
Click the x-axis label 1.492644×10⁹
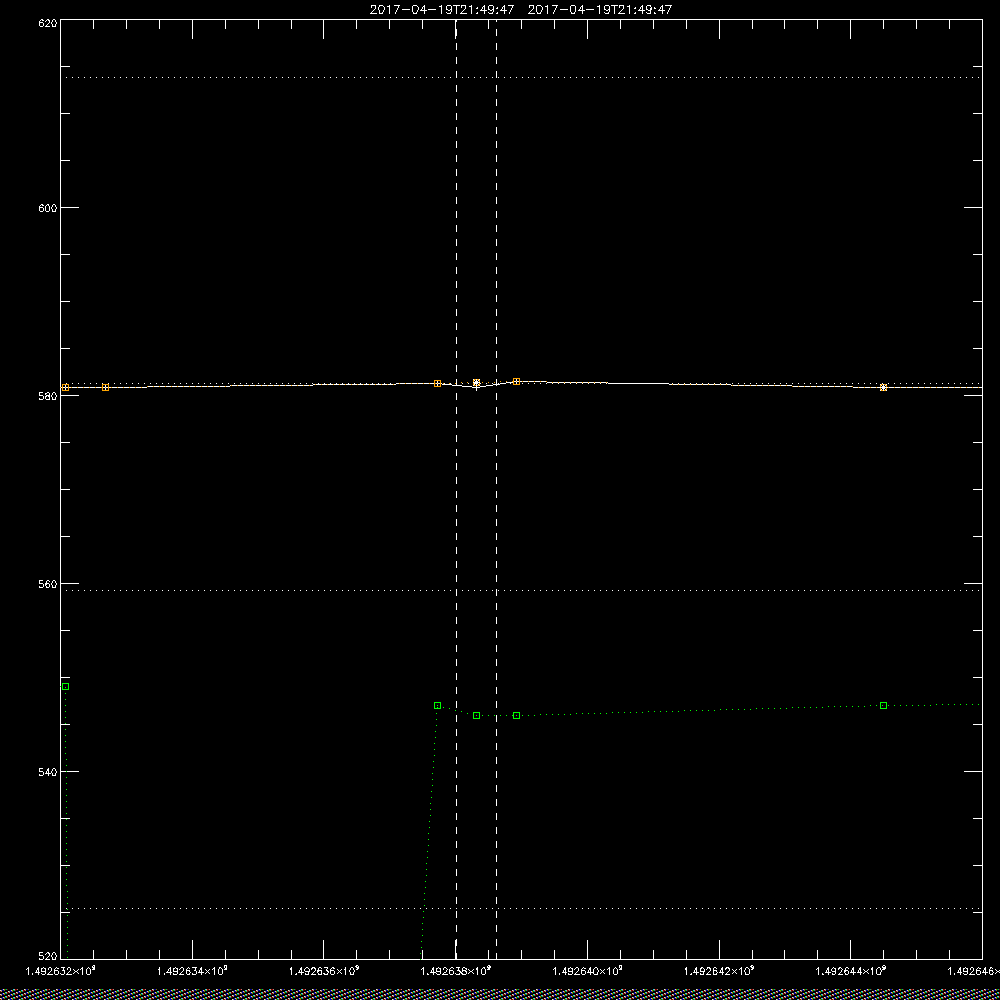851,971
